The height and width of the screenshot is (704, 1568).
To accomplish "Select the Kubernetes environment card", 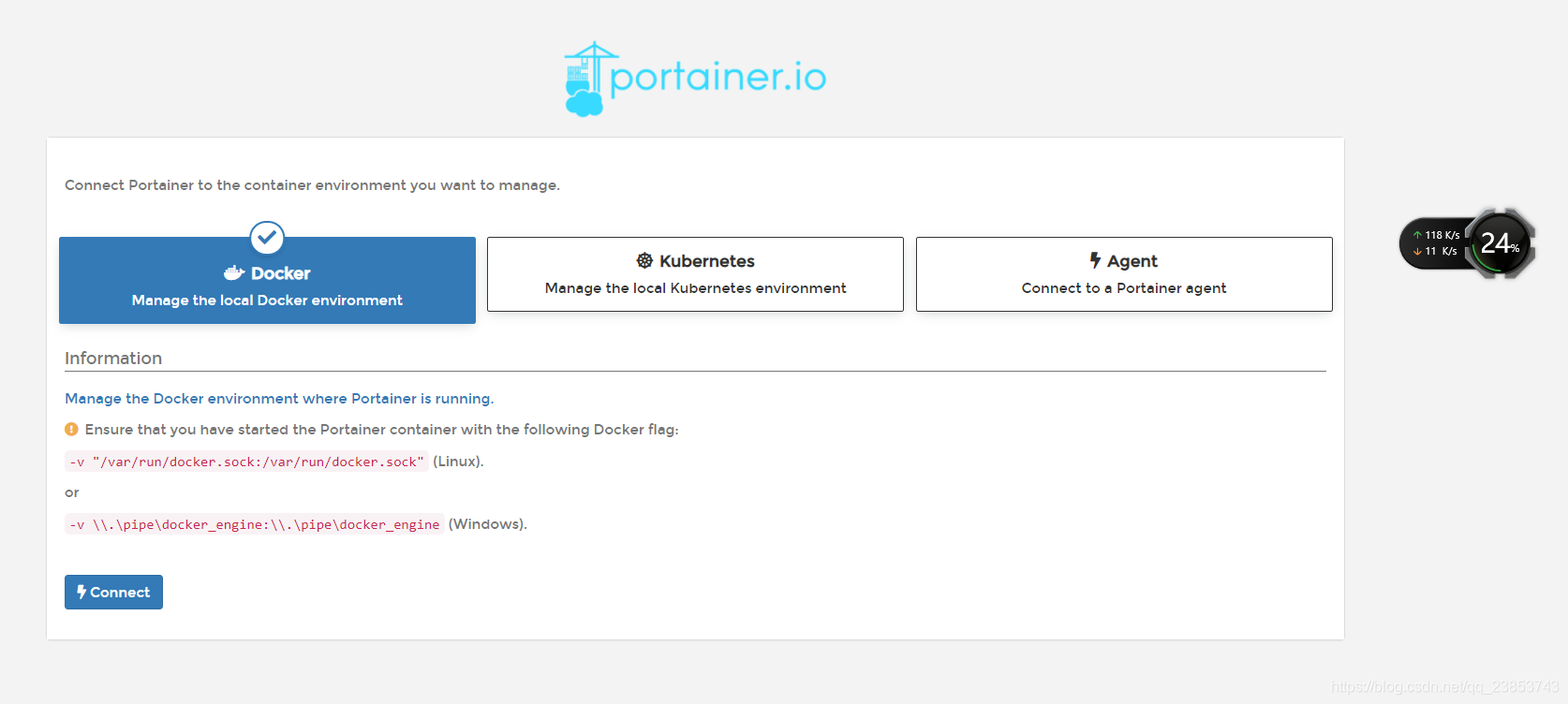I will (695, 274).
